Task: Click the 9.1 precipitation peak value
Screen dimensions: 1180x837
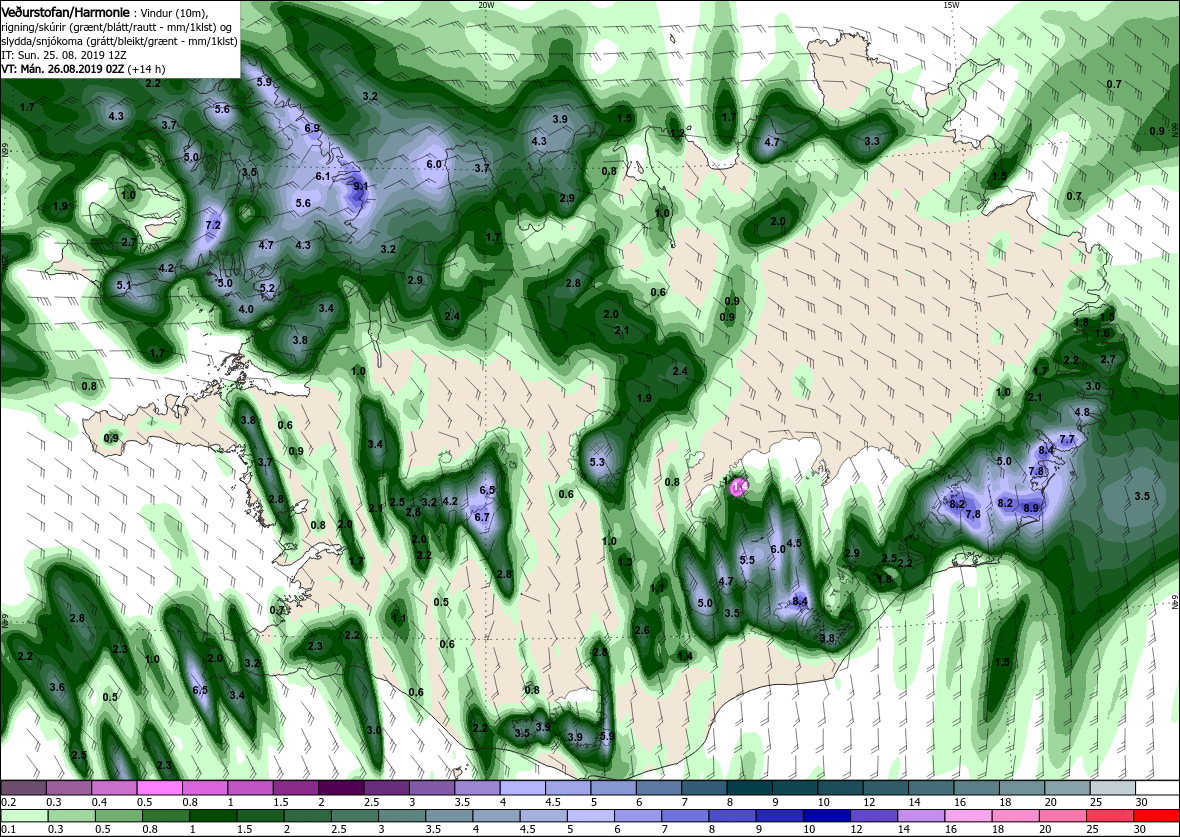Action: click(x=360, y=187)
